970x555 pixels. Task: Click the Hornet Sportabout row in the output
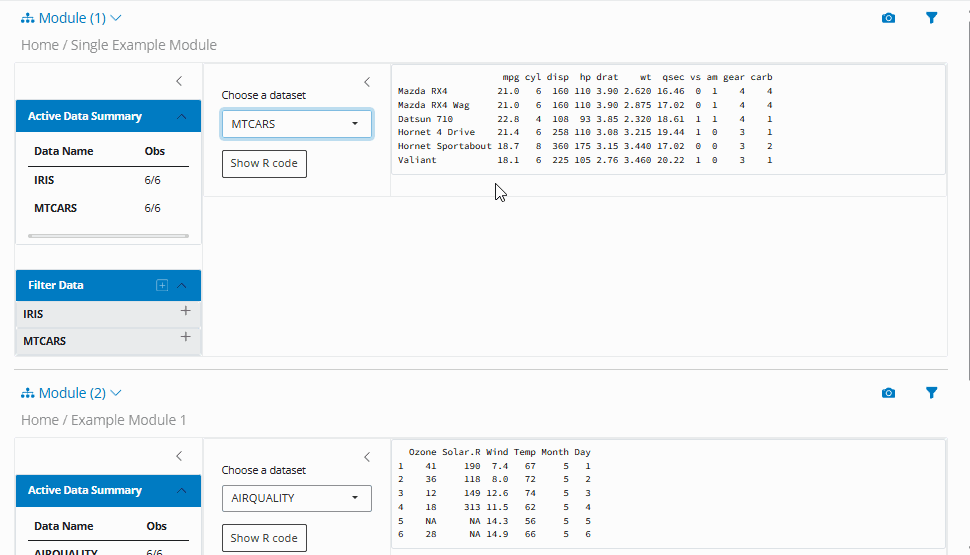pyautogui.click(x=585, y=146)
